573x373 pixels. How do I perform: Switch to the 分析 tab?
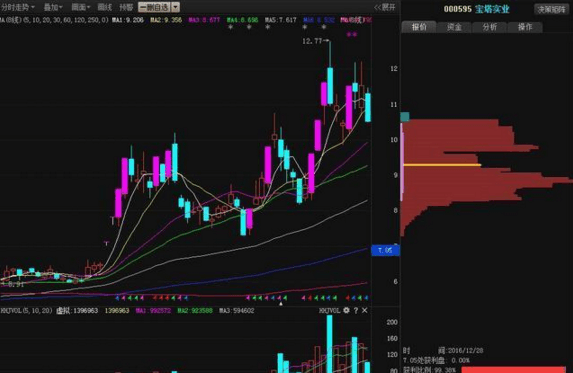coord(489,27)
